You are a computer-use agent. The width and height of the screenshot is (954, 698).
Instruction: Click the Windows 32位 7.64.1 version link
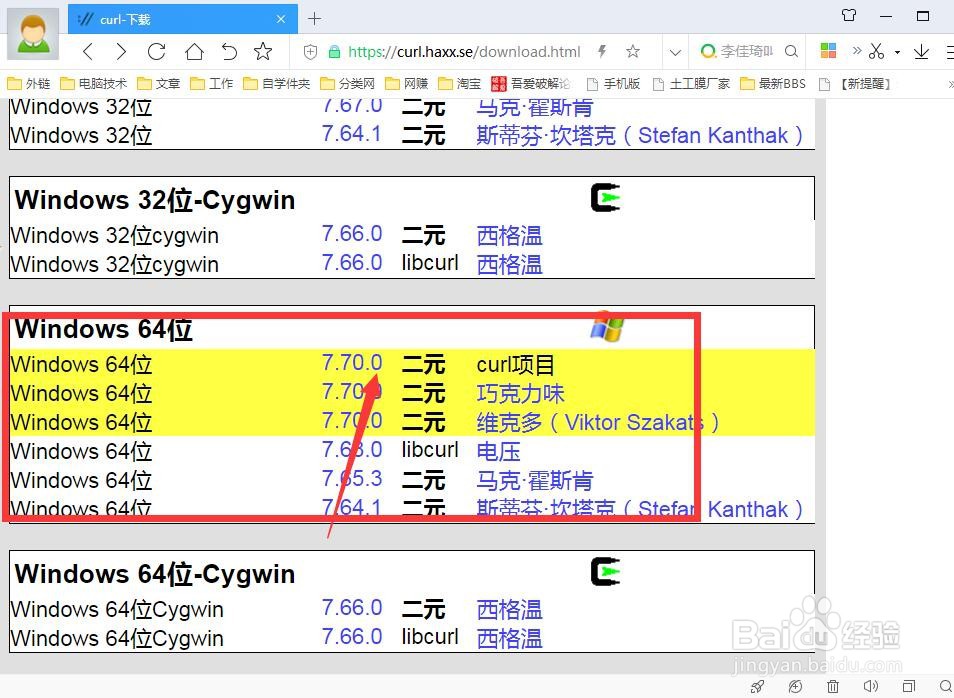pos(352,134)
